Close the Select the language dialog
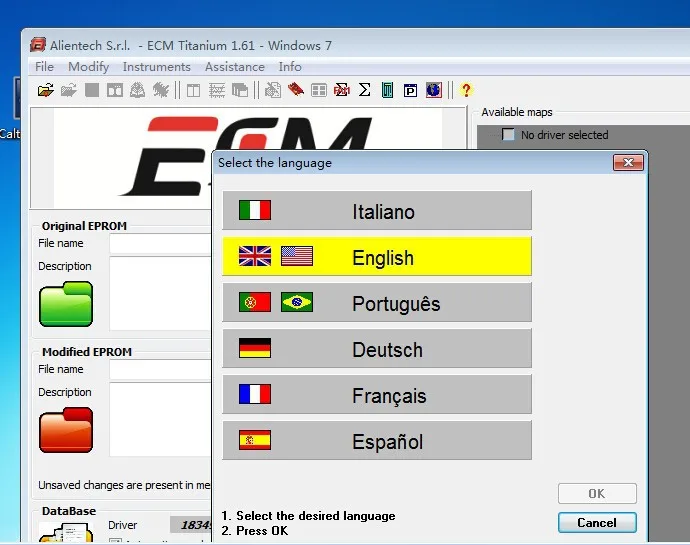This screenshot has width=690, height=545. pyautogui.click(x=628, y=162)
